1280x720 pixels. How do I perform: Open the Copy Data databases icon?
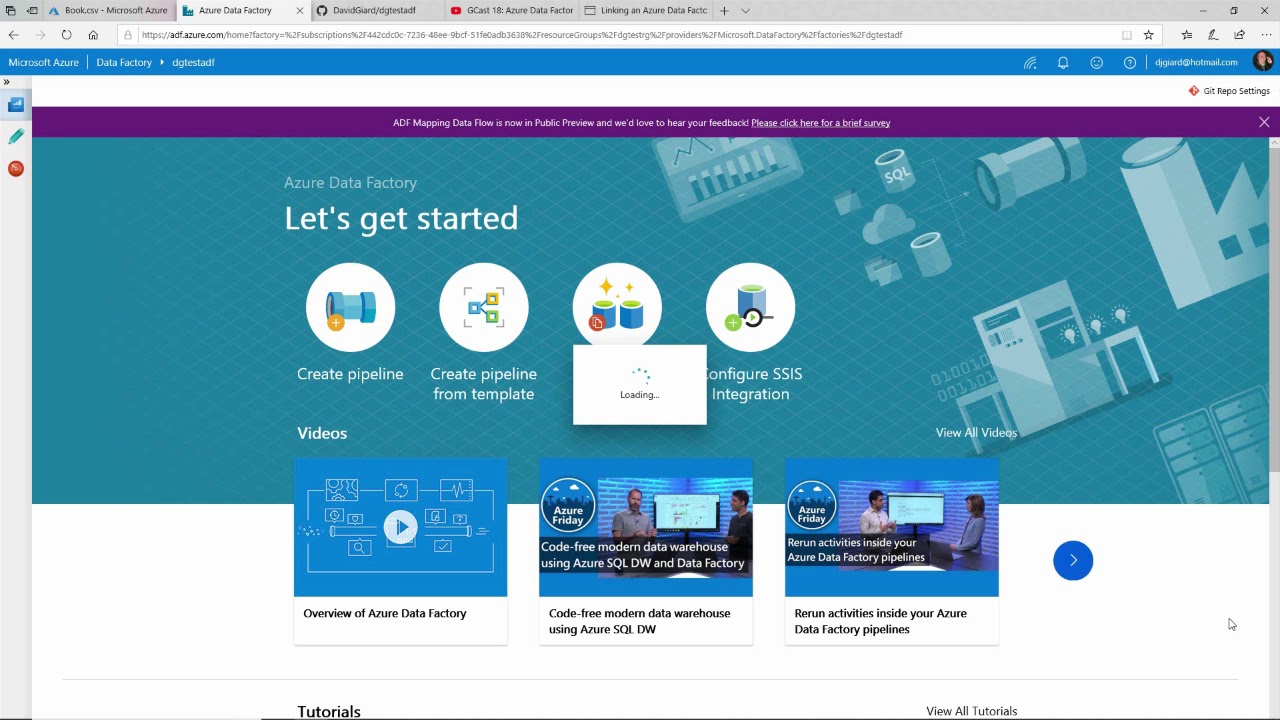click(617, 305)
